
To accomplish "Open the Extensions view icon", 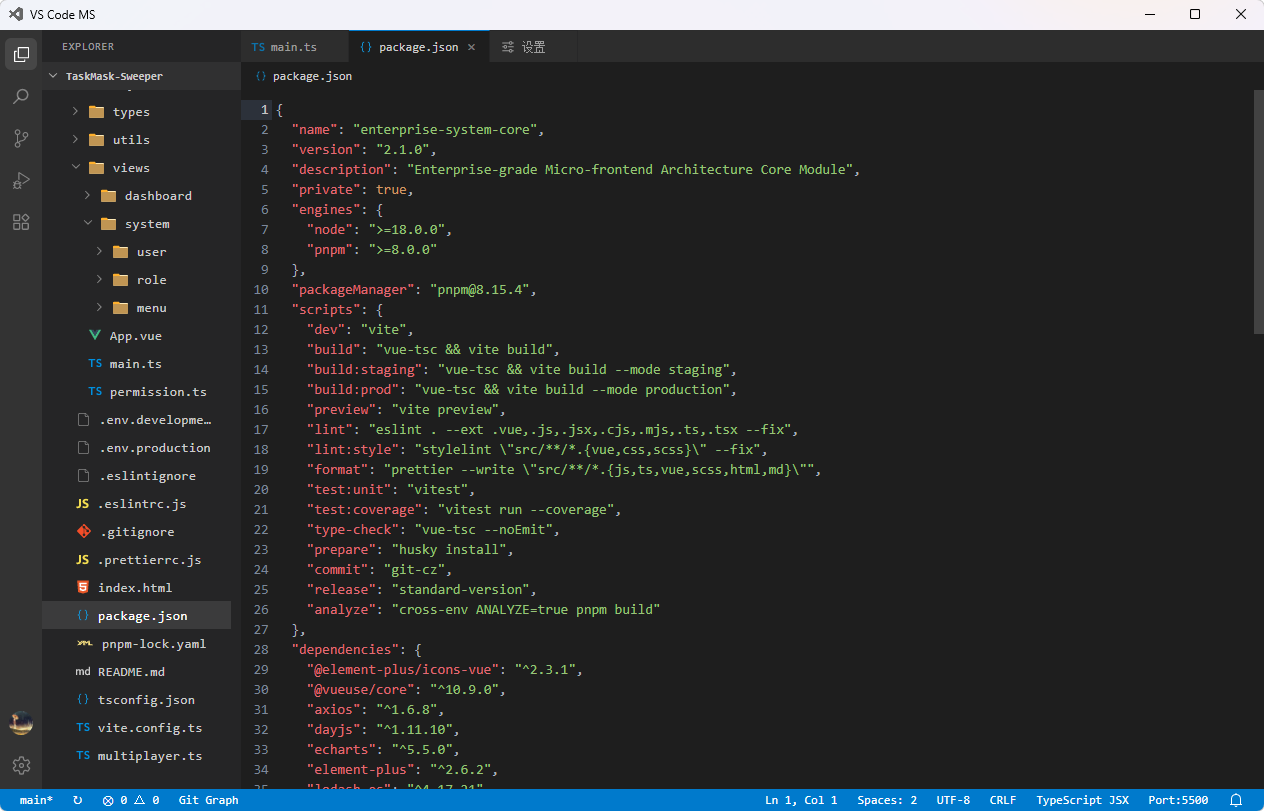I will click(x=21, y=222).
